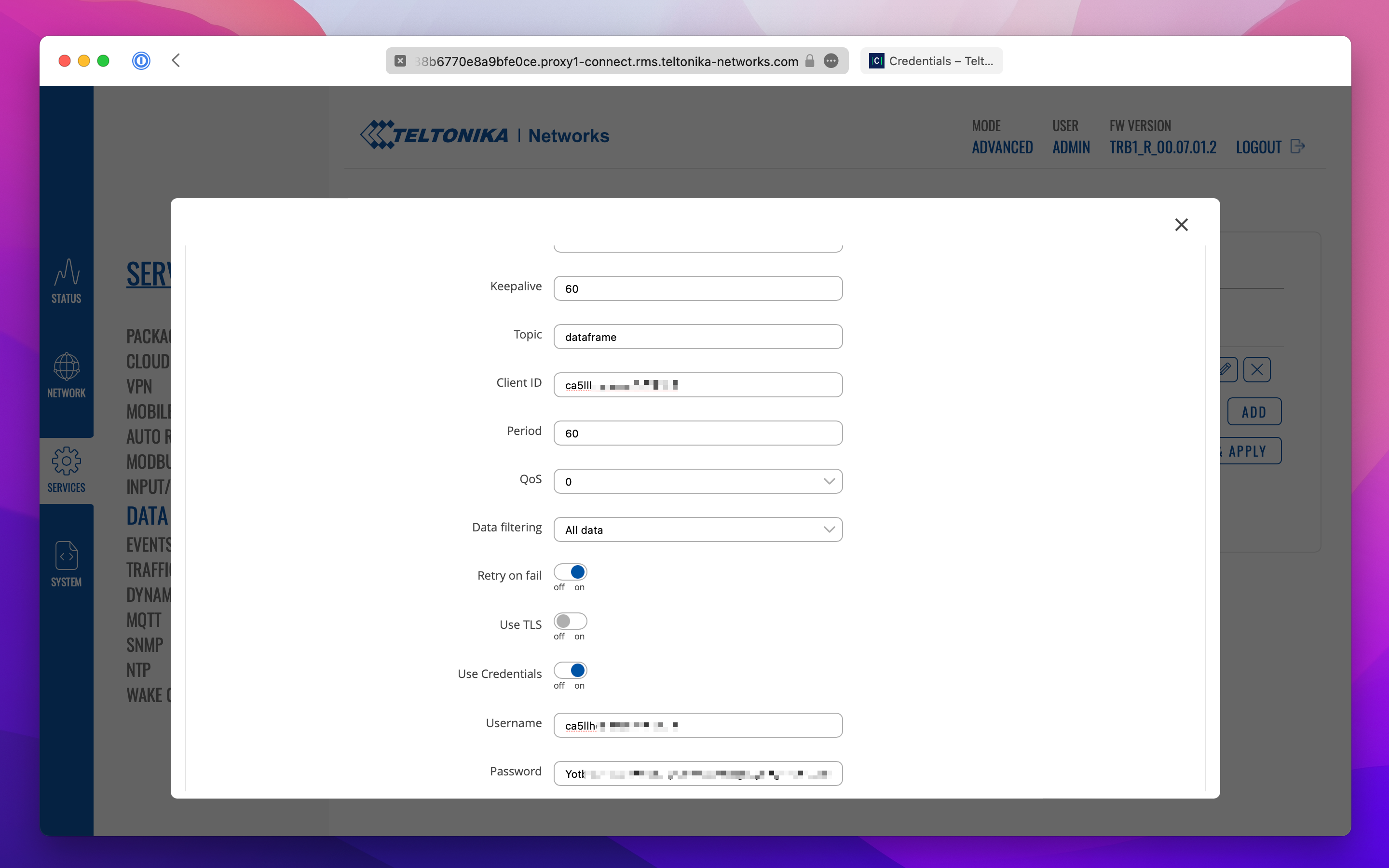The width and height of the screenshot is (1389, 868).
Task: Close the configuration modal with the X icon
Action: 1181,224
